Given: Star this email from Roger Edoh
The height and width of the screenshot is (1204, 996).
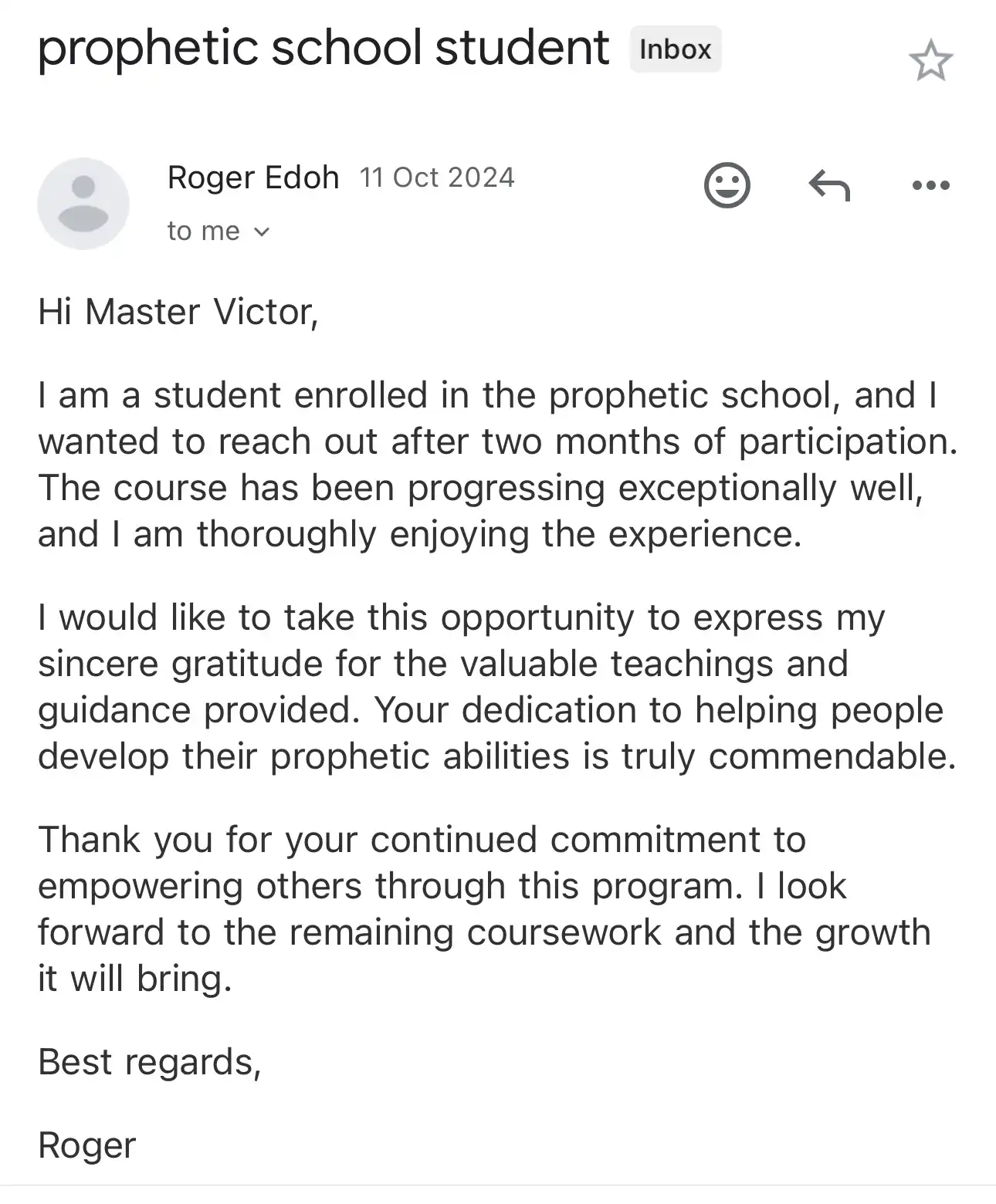Looking at the screenshot, I should 930,61.
